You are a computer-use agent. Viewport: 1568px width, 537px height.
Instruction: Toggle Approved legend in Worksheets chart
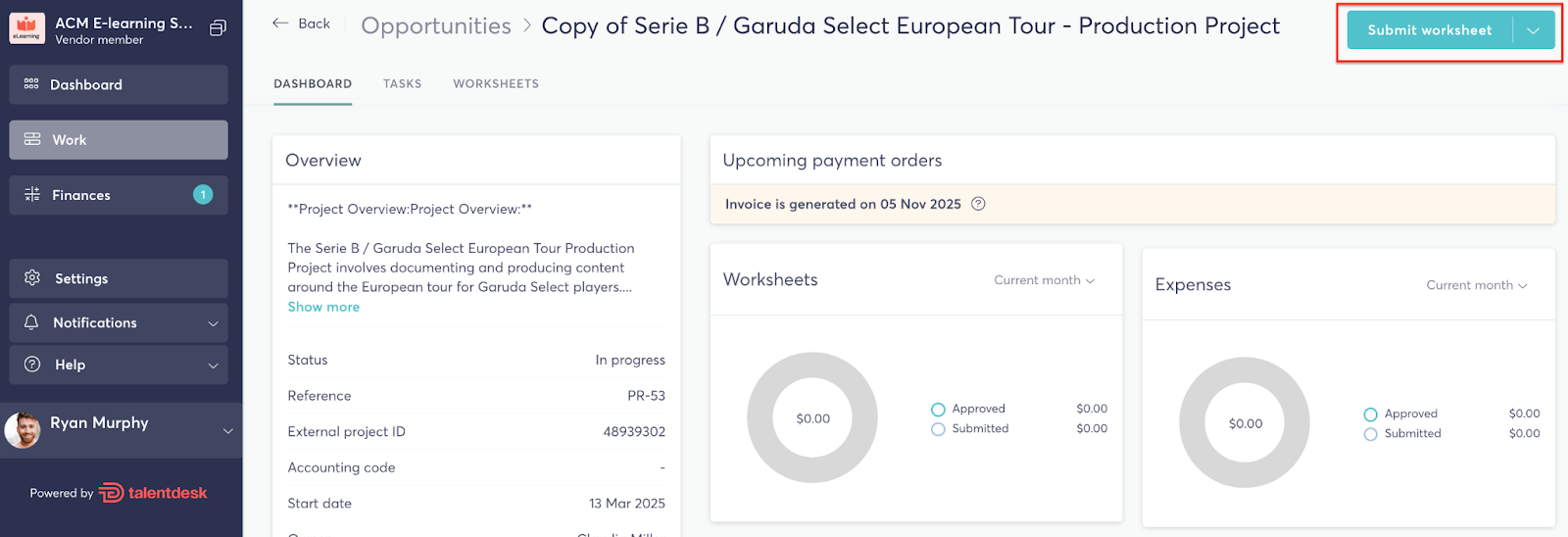[938, 410]
